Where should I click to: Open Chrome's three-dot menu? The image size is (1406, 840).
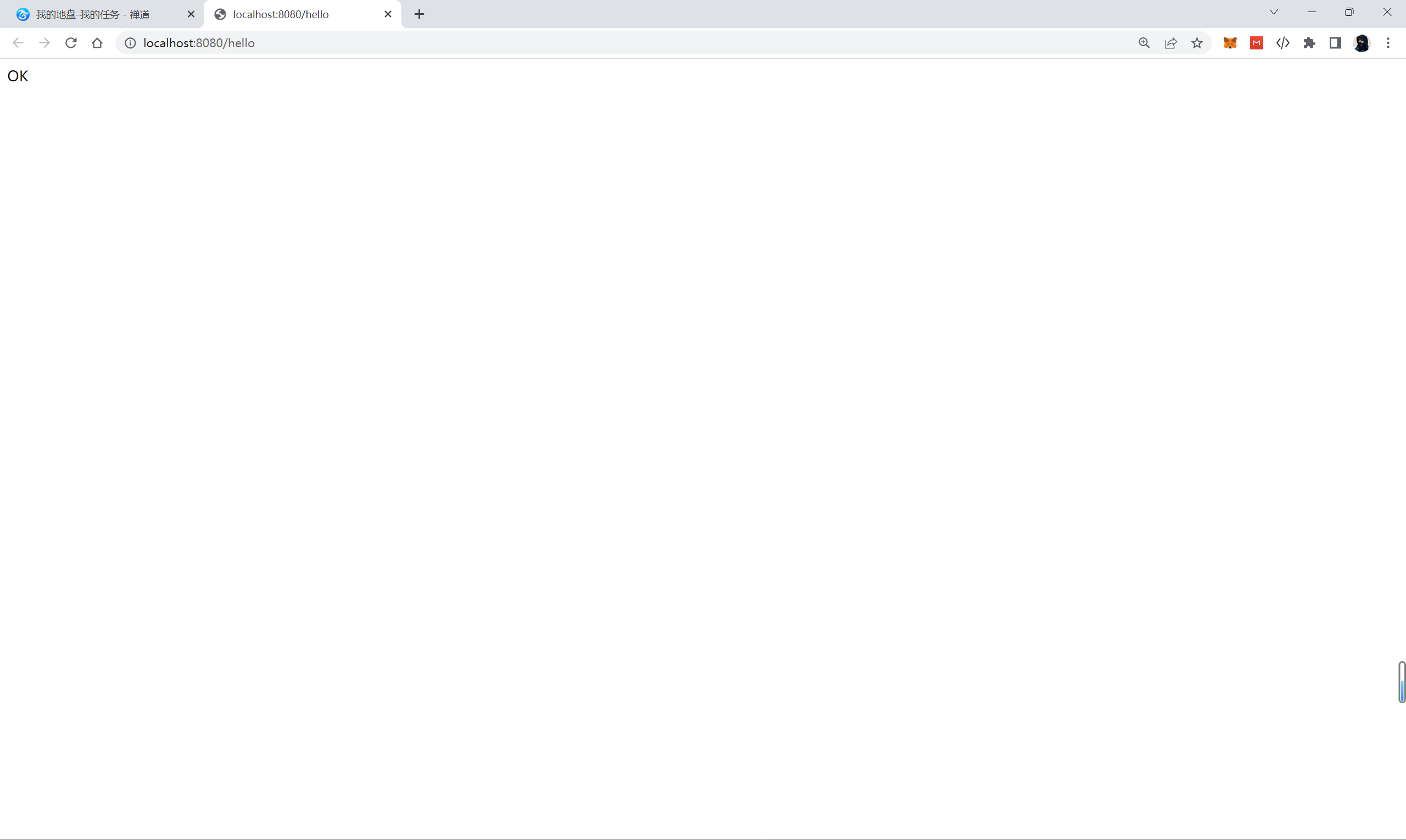coord(1388,43)
